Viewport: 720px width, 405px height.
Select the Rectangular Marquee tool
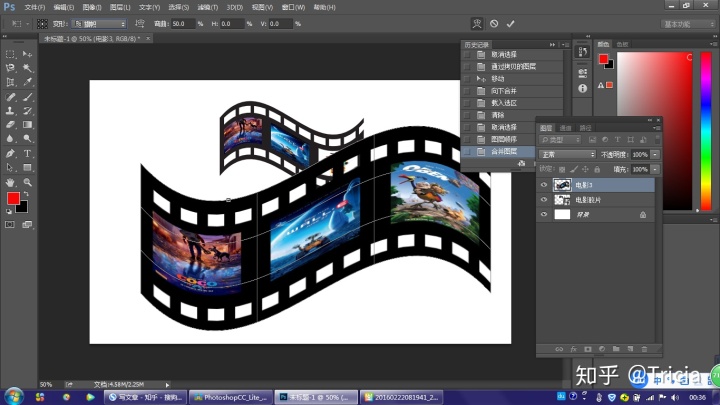click(10, 54)
